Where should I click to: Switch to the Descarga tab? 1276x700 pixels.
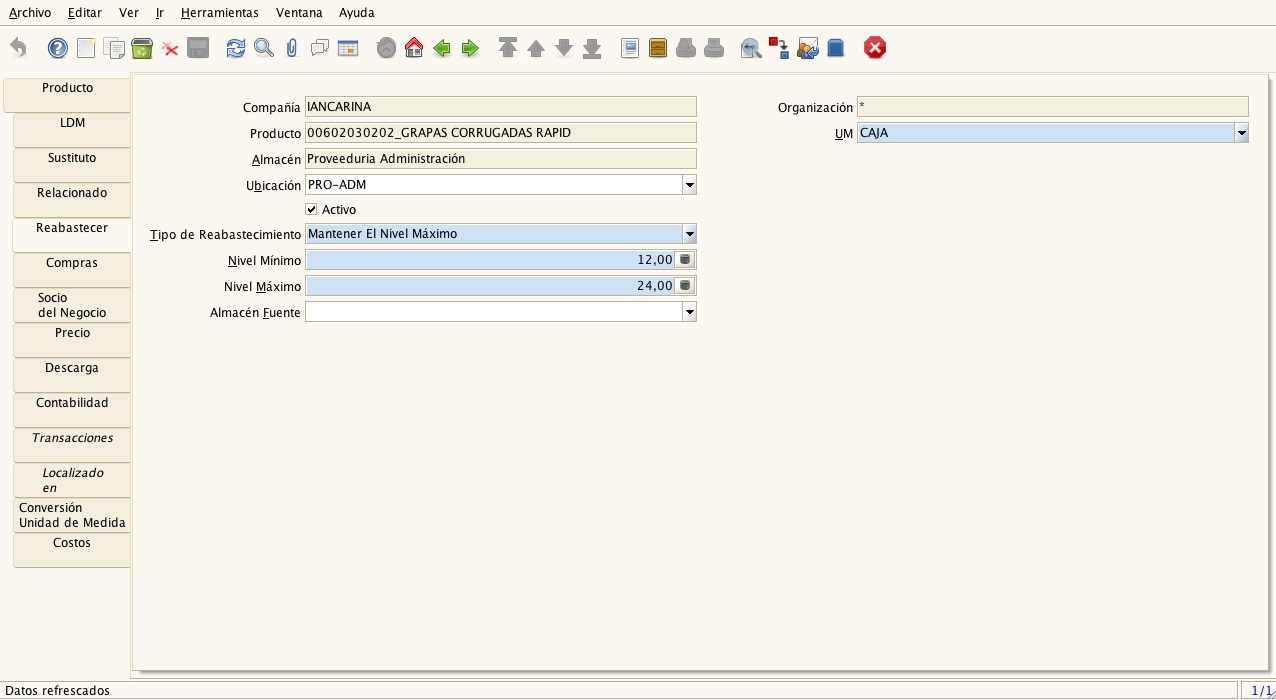pyautogui.click(x=72, y=374)
